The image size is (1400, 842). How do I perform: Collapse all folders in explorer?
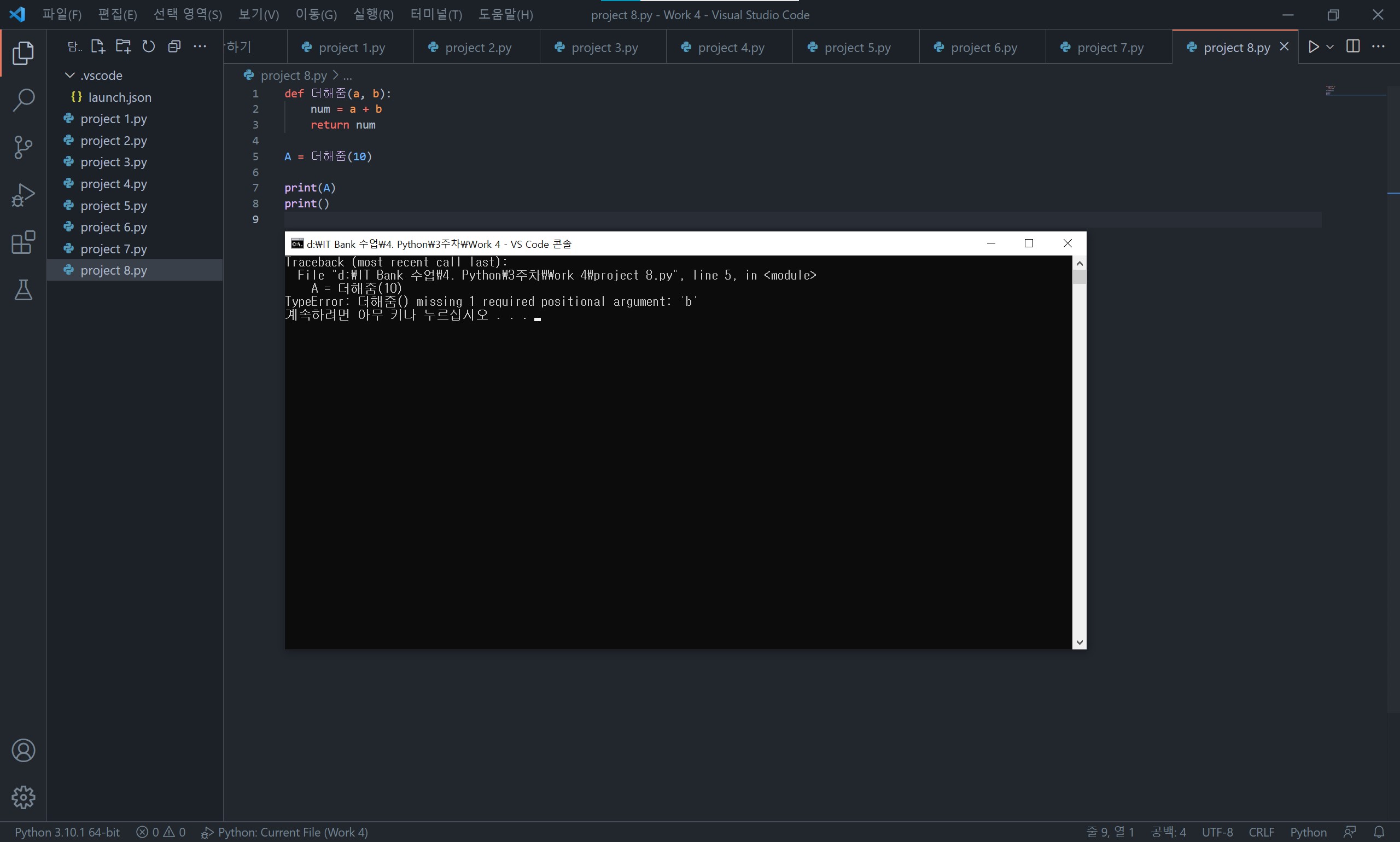tap(174, 47)
